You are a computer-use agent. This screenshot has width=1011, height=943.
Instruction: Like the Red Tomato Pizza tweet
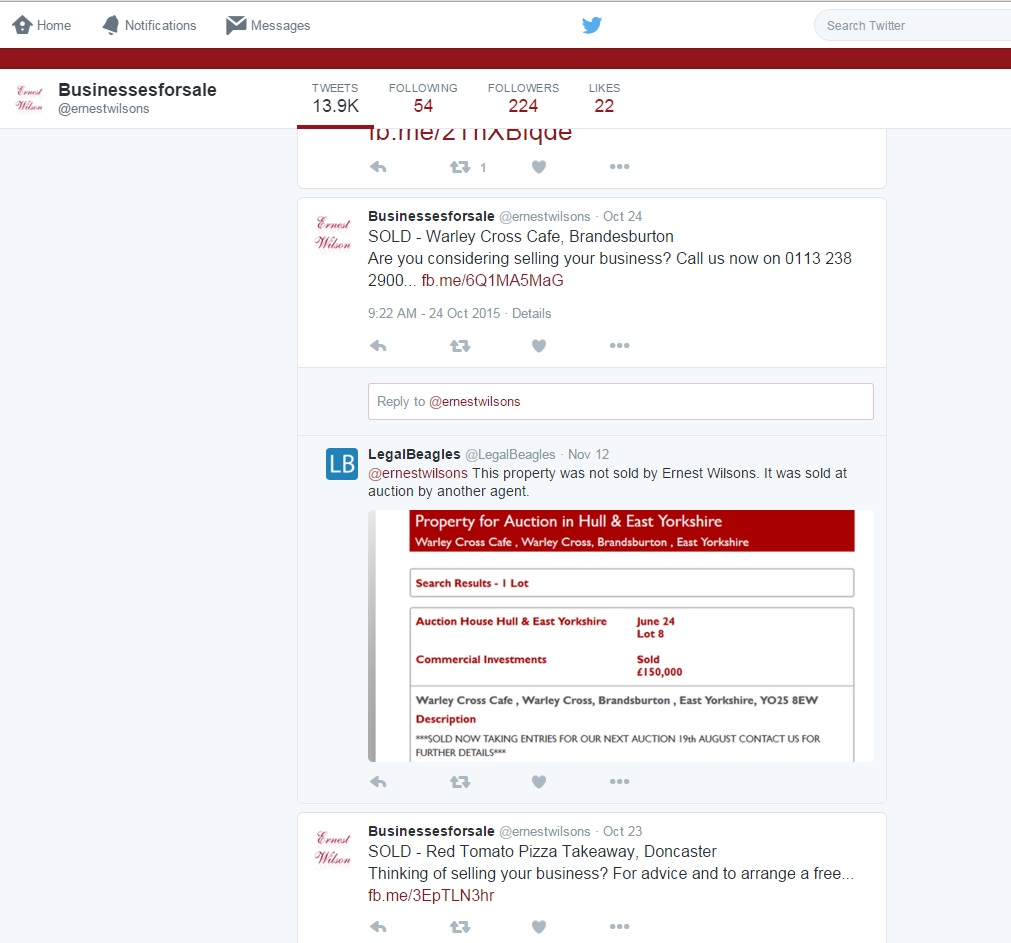pyautogui.click(x=539, y=927)
